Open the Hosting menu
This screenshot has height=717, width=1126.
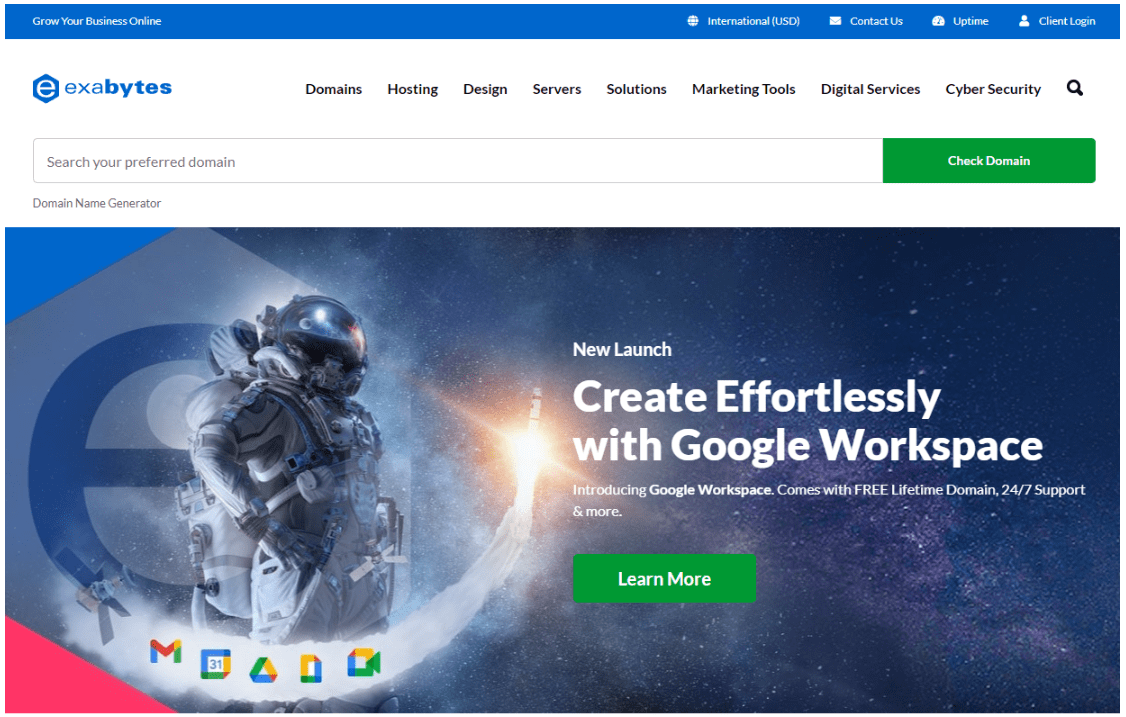(412, 89)
